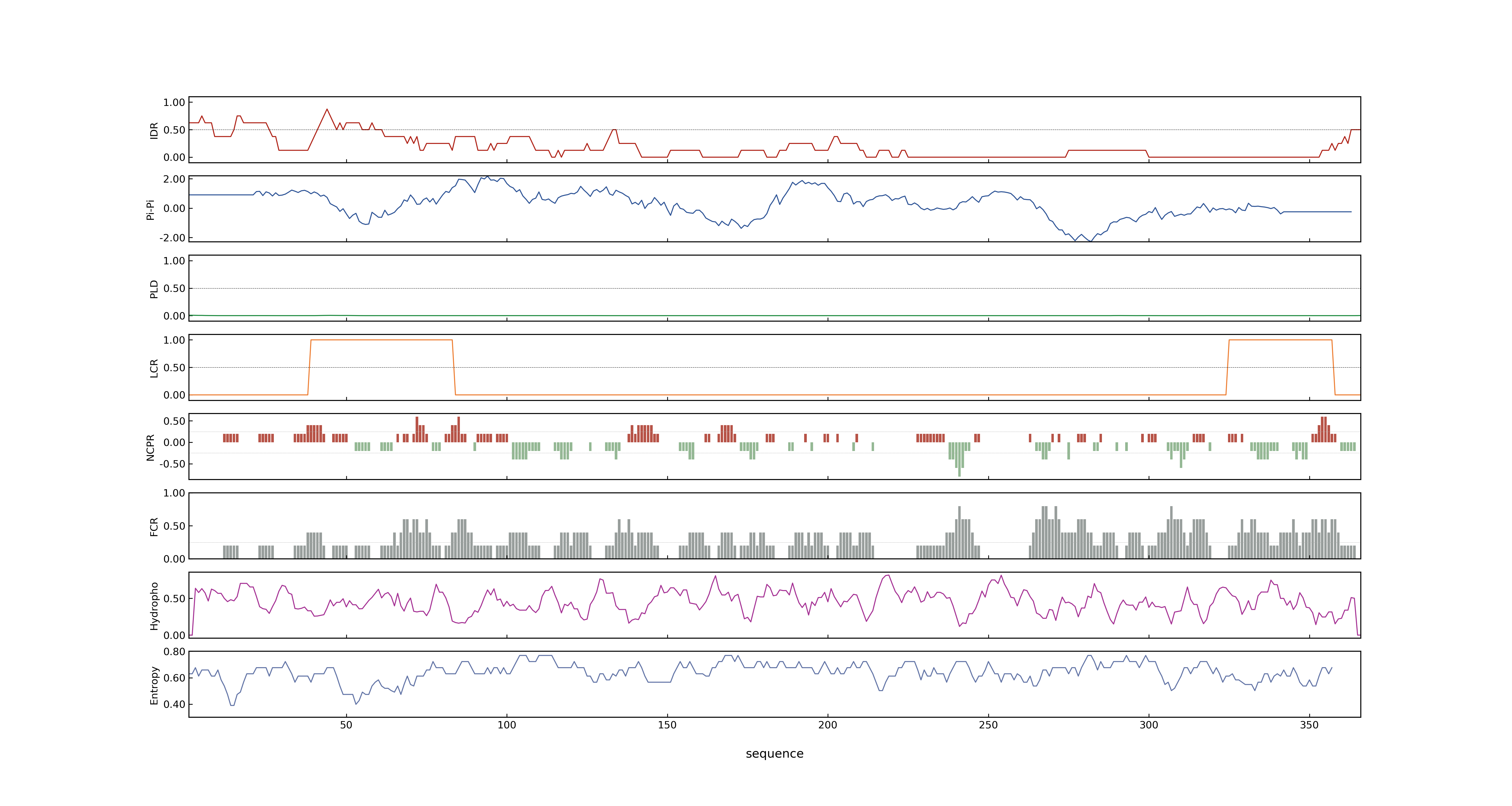Viewport: 1512px width, 806px height.
Task: Click the x-axis tick label 250
Action: click(x=988, y=725)
